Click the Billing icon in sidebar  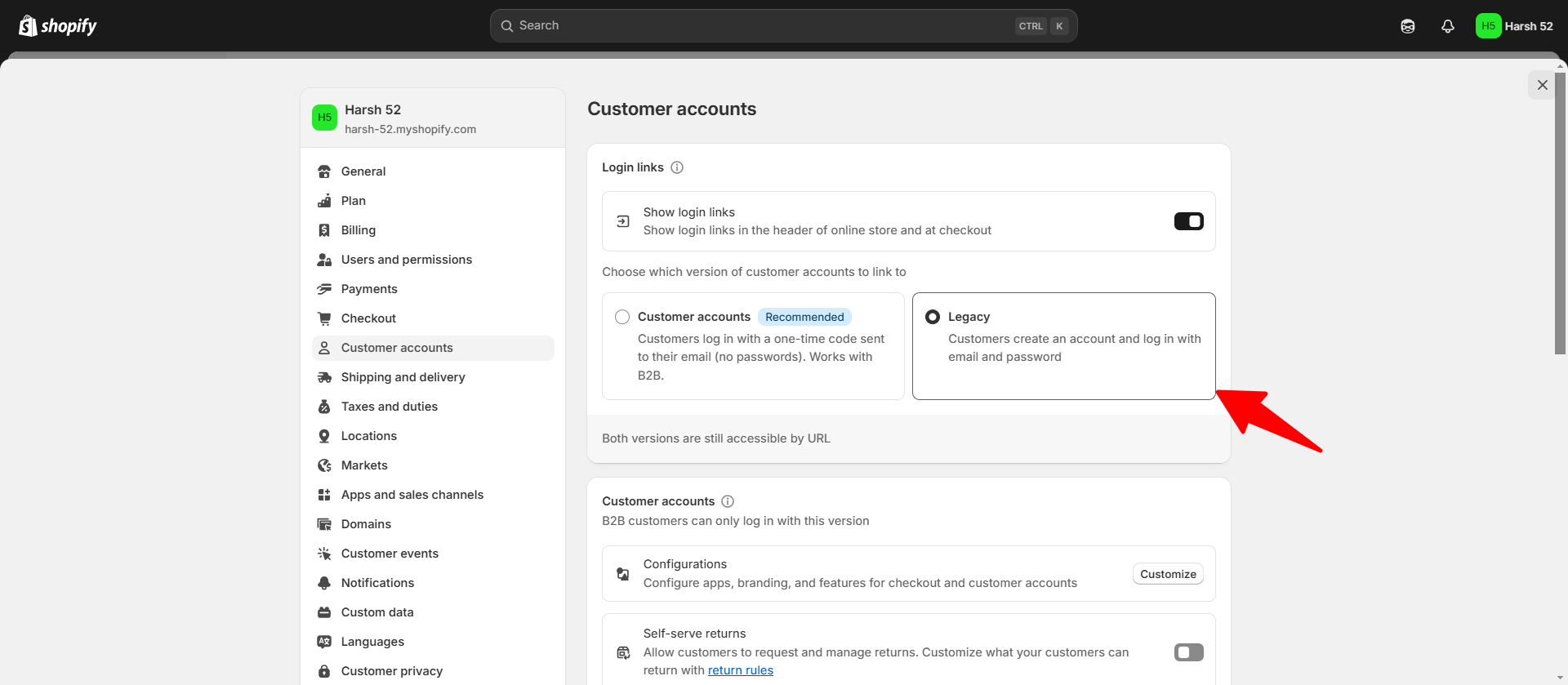[324, 230]
